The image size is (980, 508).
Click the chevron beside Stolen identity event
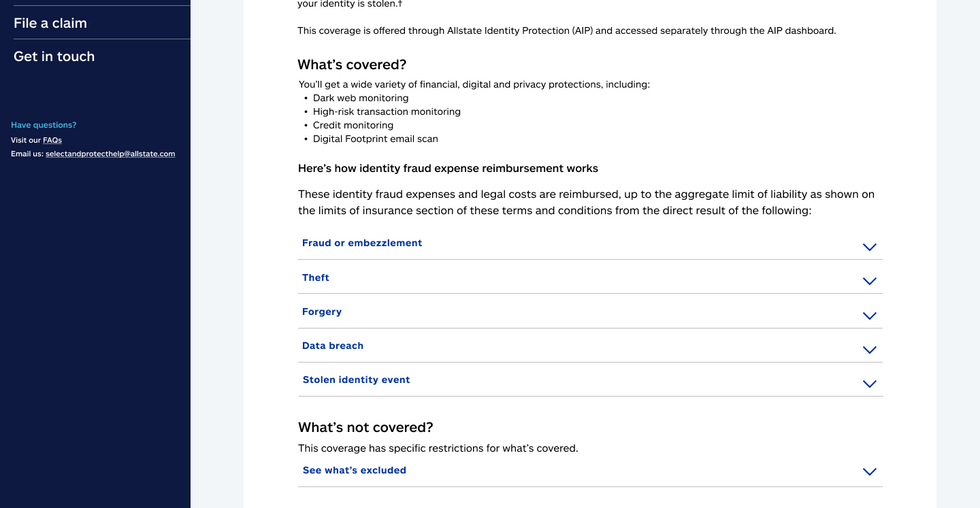[869, 384]
